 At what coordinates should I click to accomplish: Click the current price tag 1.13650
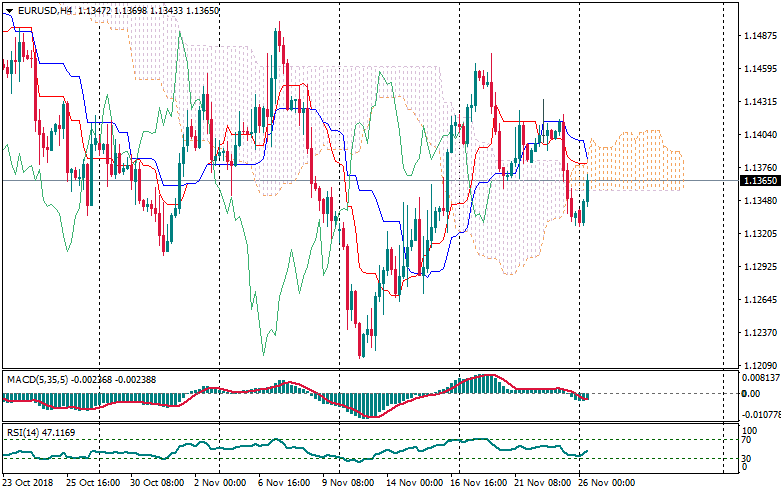[x=760, y=181]
